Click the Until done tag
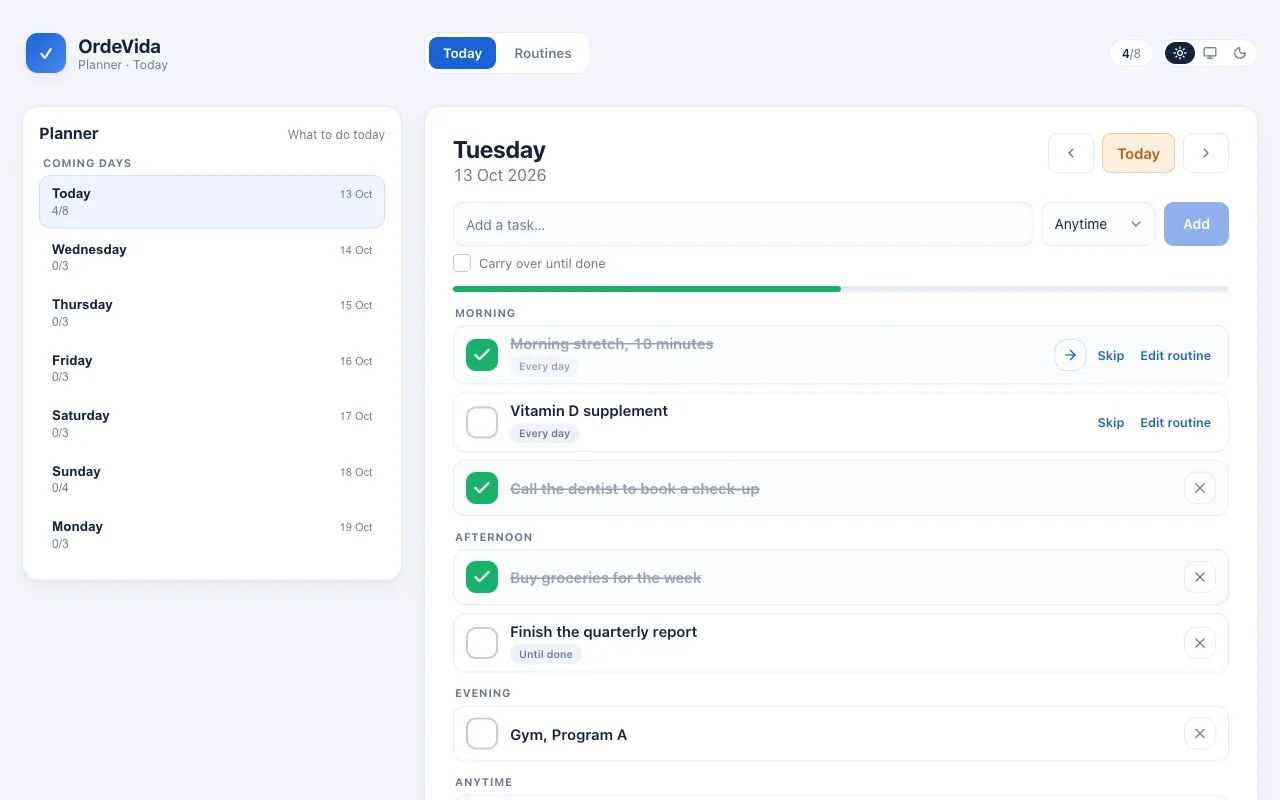1280x800 pixels. [x=546, y=654]
